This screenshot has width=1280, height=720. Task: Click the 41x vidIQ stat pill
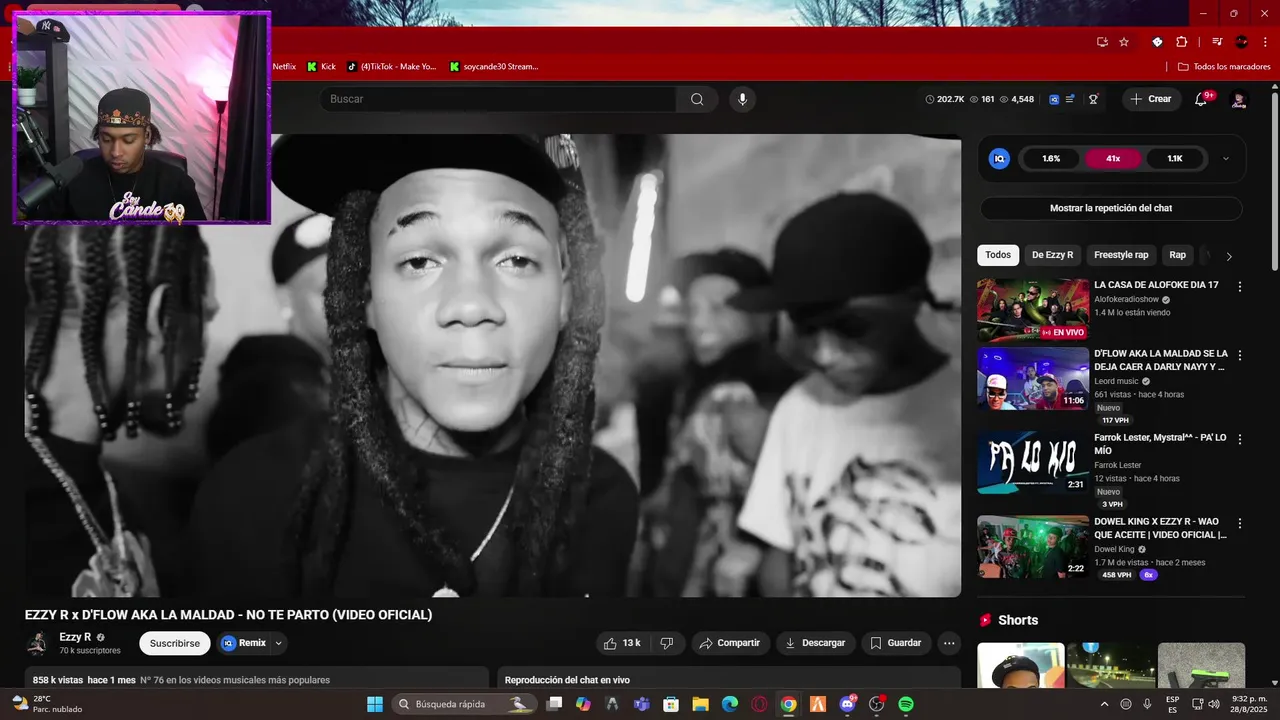[x=1113, y=158]
